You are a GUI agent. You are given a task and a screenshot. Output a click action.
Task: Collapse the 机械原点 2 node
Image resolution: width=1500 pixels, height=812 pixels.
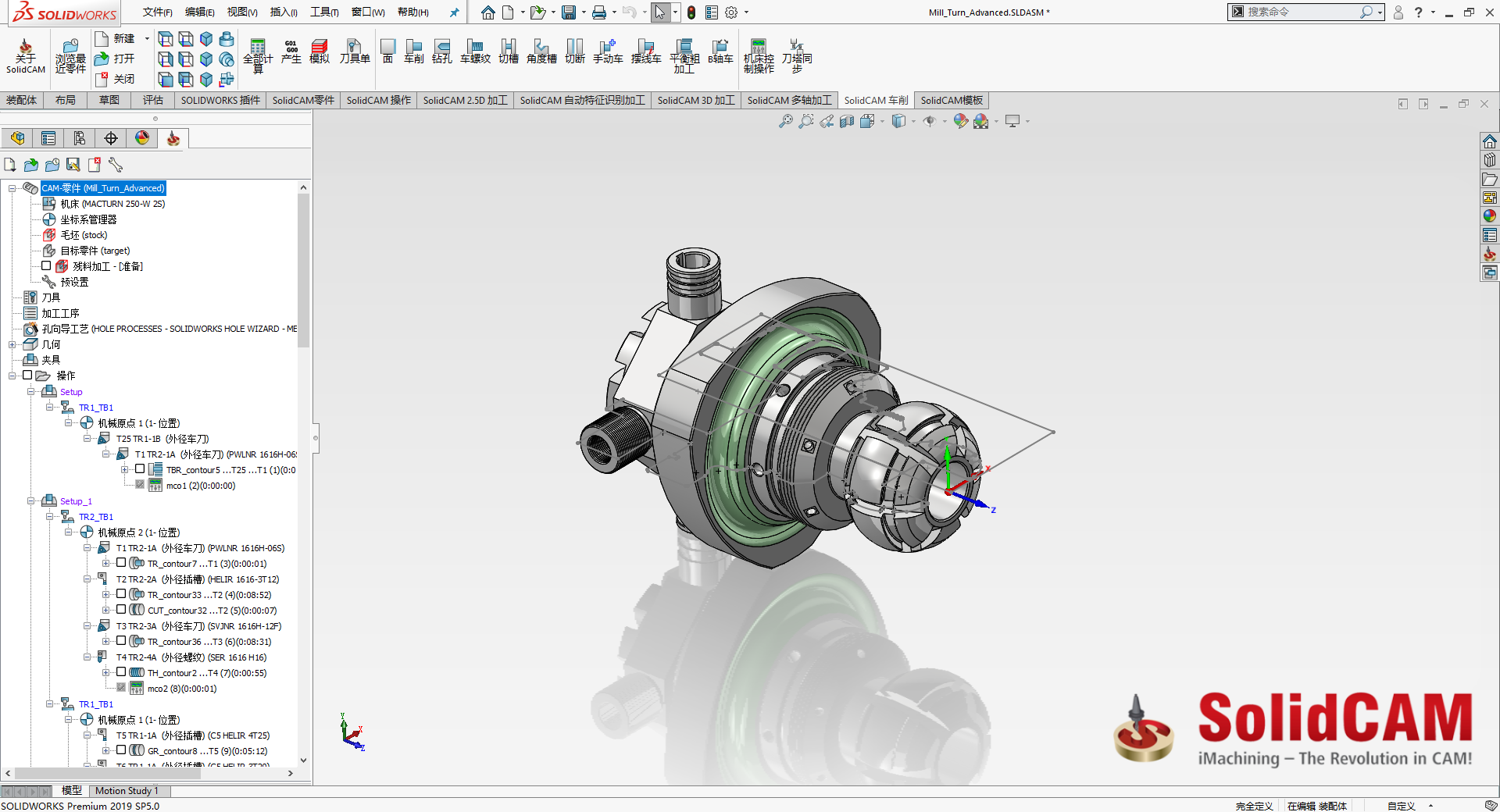[69, 532]
